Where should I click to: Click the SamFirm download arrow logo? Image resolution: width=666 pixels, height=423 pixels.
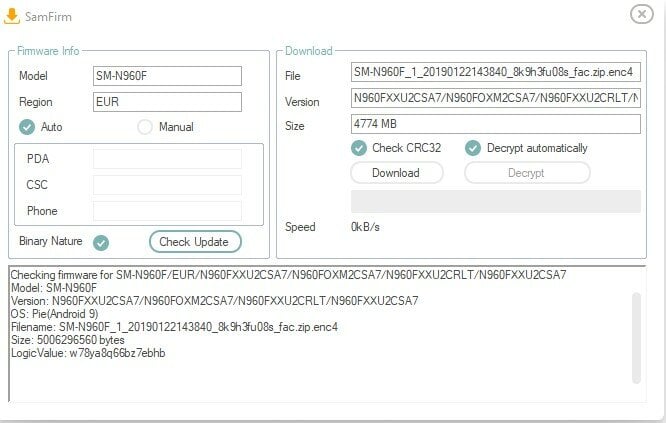tap(11, 16)
